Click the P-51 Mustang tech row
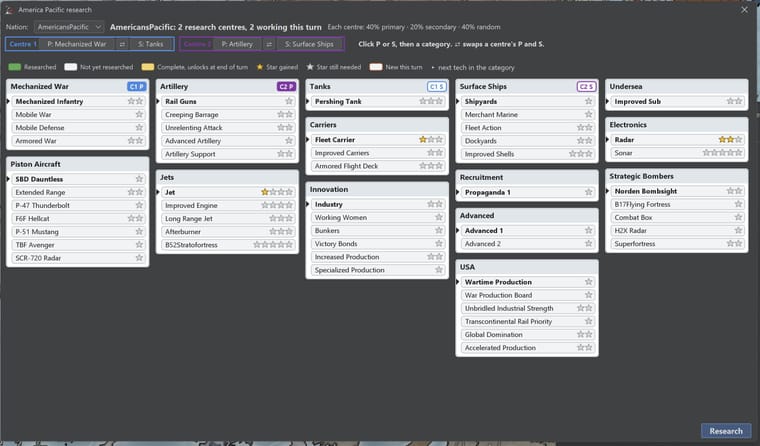Viewport: 760px width, 446px height. click(78, 232)
